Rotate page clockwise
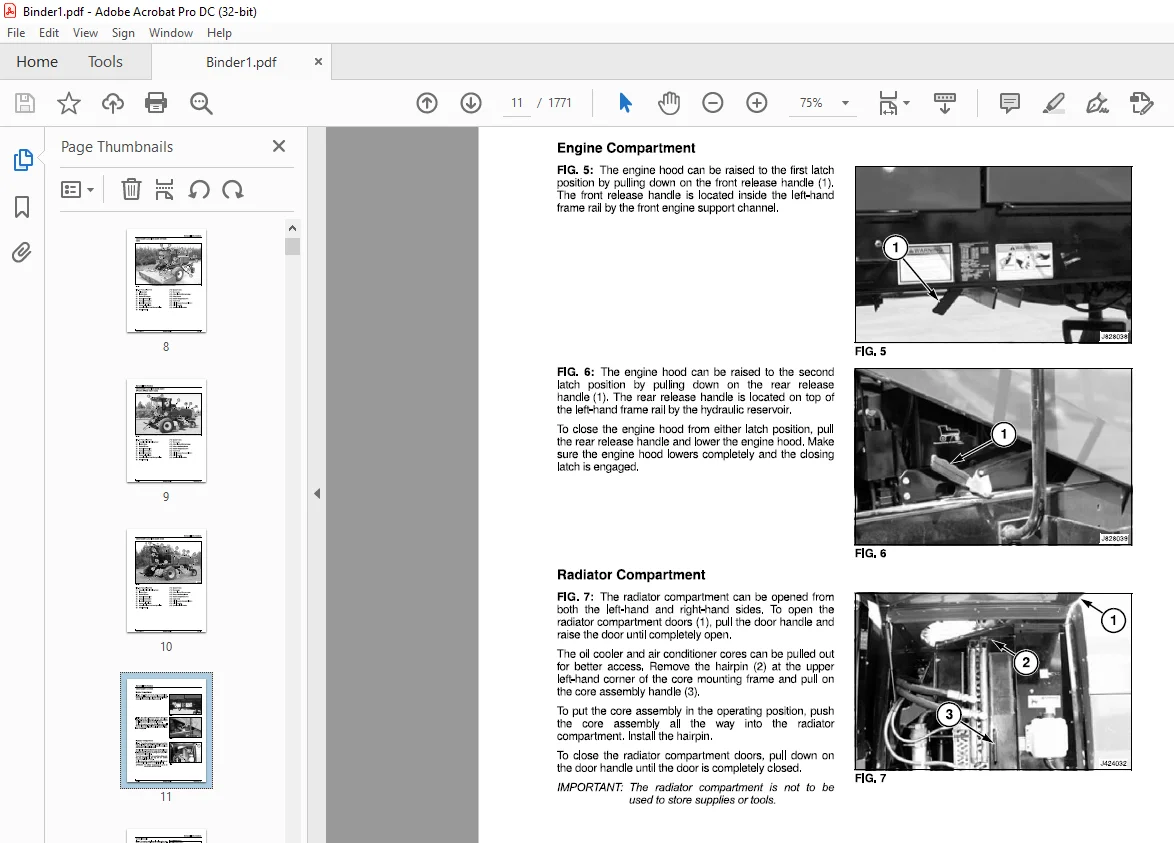The width and height of the screenshot is (1174, 843). coord(233,189)
